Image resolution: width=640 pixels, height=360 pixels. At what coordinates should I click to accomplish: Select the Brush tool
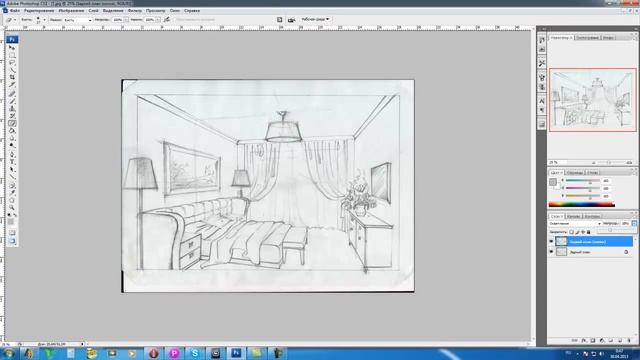coord(12,101)
